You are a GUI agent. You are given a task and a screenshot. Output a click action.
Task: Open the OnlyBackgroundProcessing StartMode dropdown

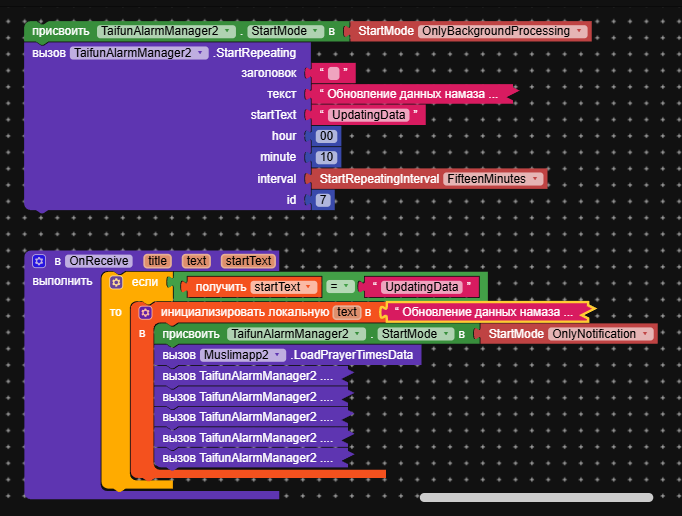(579, 31)
